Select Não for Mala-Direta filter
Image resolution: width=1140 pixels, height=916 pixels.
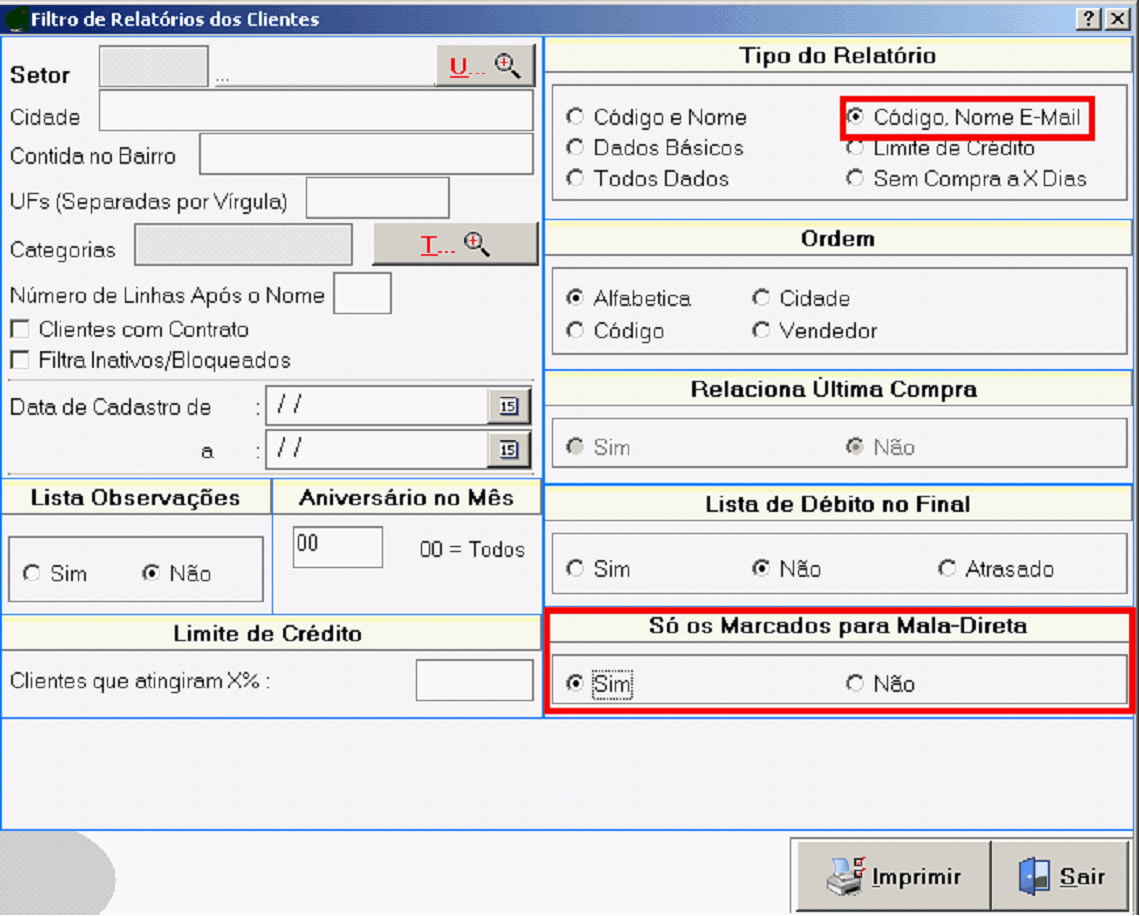[x=855, y=684]
